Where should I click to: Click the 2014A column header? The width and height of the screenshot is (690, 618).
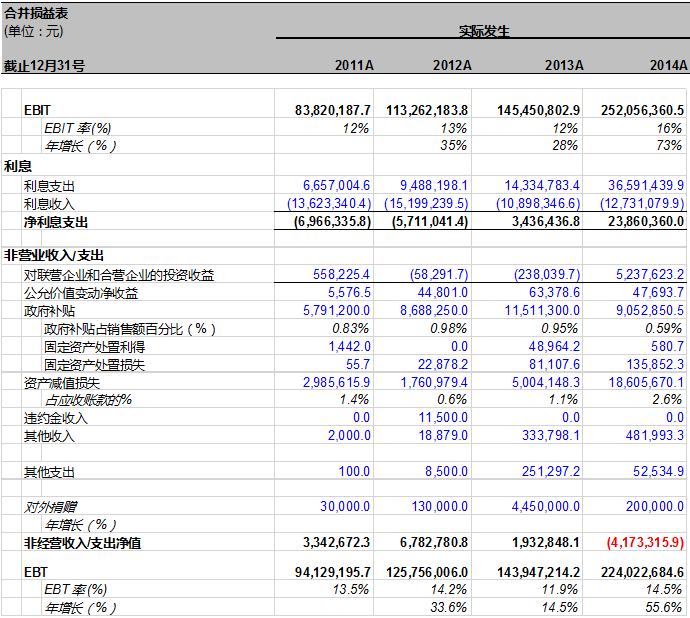click(667, 65)
